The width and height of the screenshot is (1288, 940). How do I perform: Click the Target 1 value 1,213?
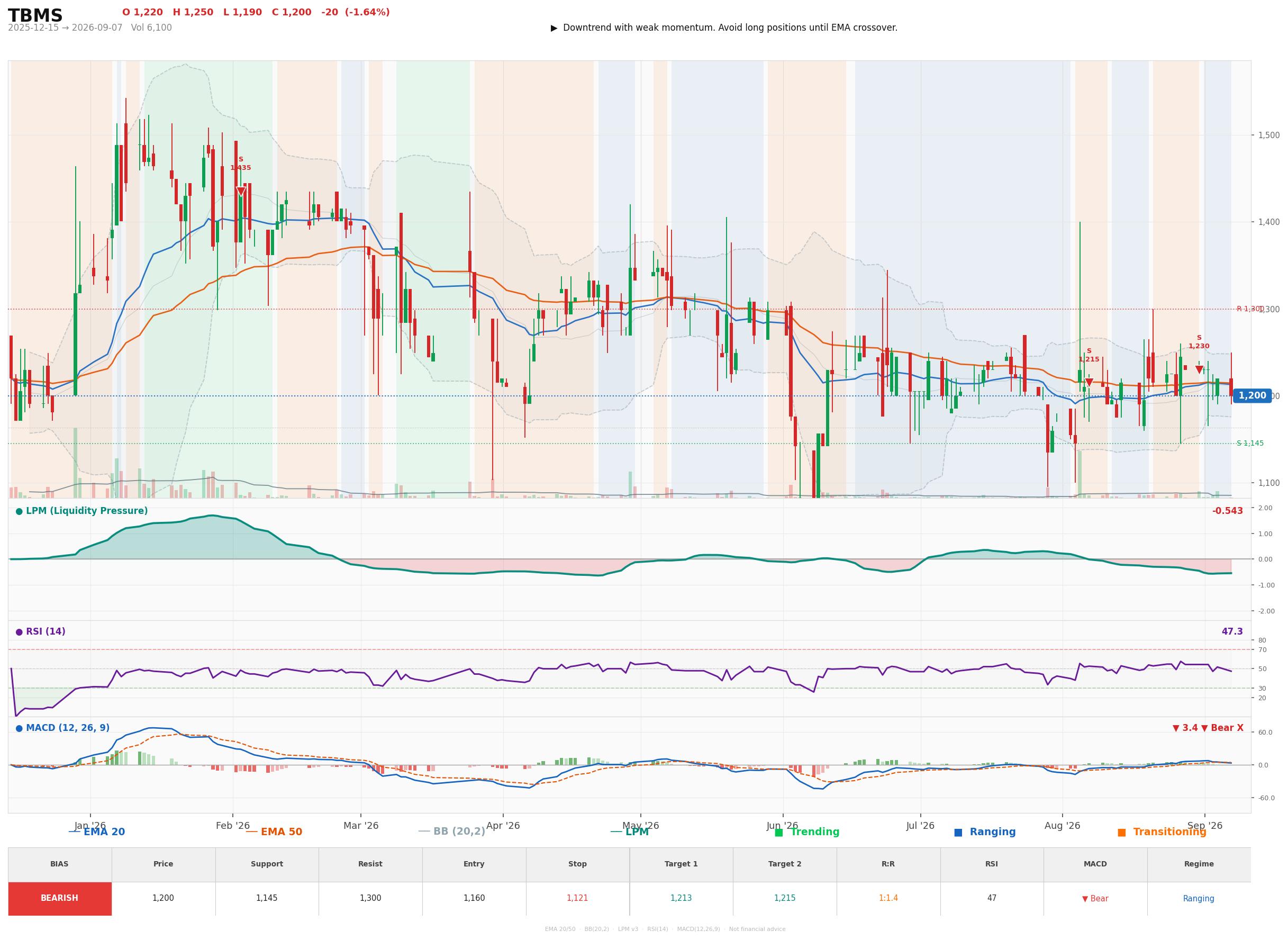[681, 899]
